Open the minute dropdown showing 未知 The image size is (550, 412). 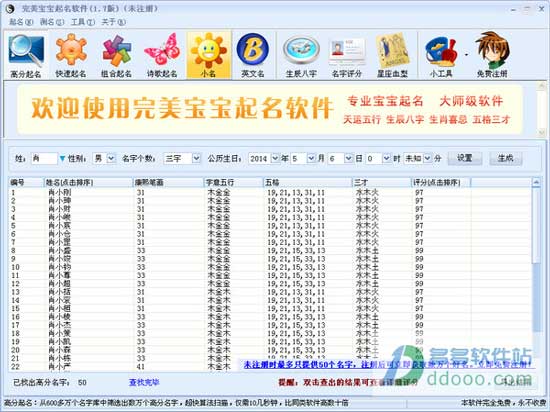[x=427, y=158]
